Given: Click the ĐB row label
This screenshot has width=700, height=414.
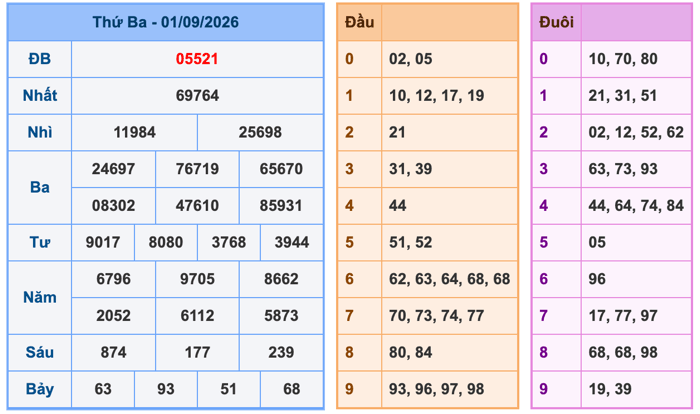Looking at the screenshot, I should point(40,59).
